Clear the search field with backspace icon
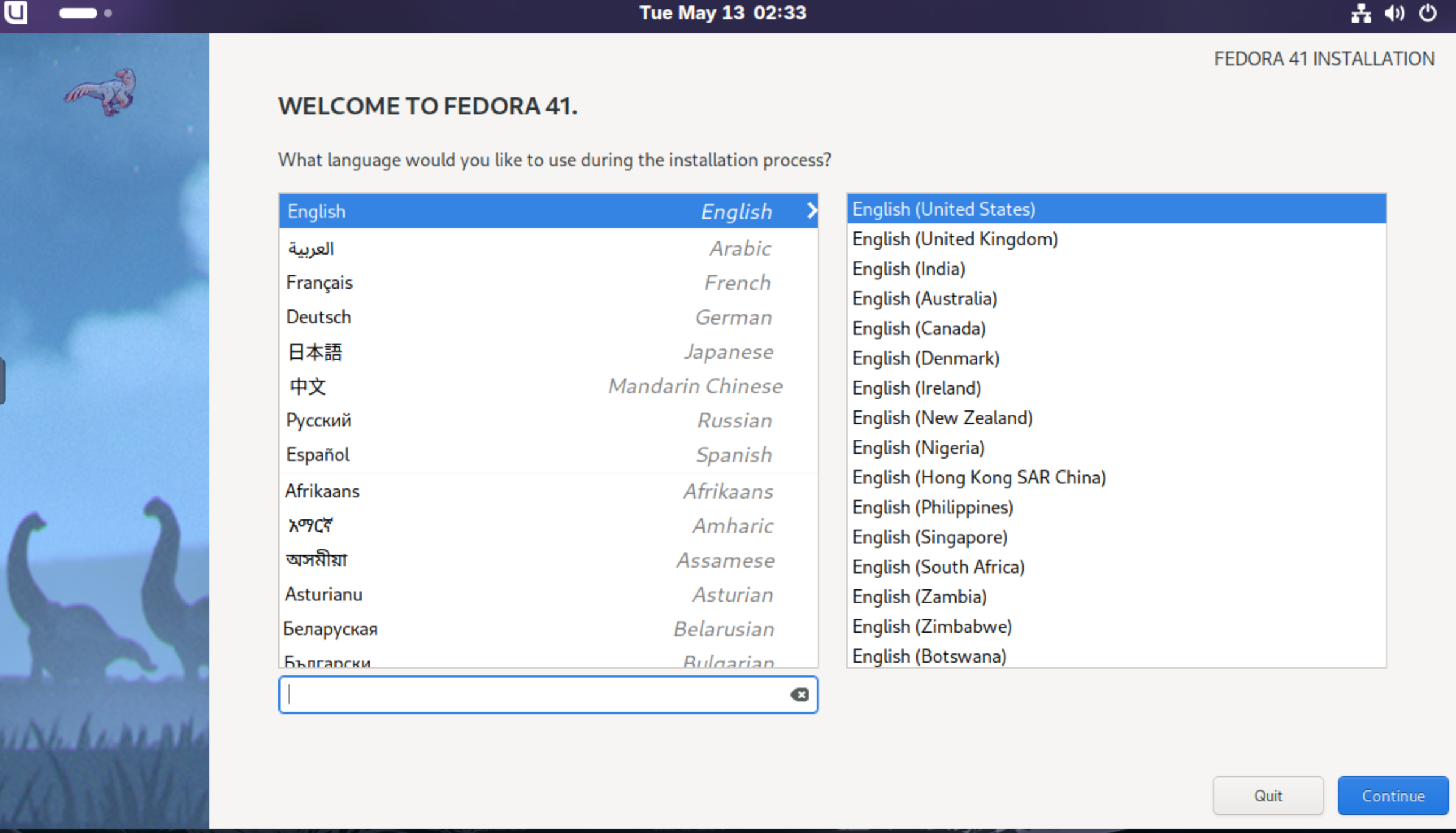This screenshot has width=1456, height=833. (799, 694)
